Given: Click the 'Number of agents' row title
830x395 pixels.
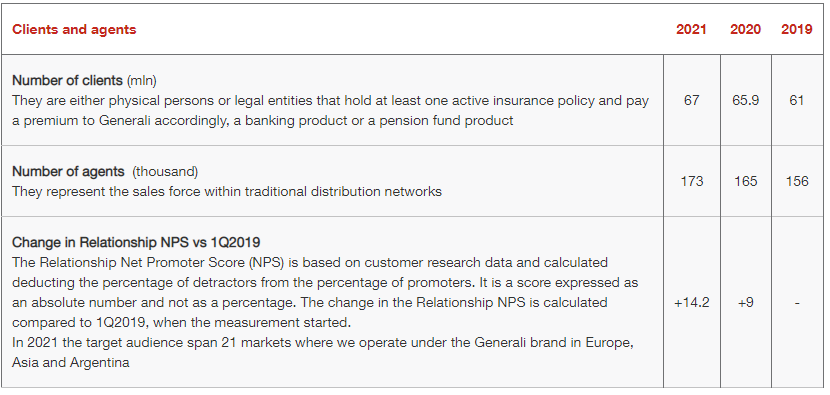Looking at the screenshot, I should 68,172.
